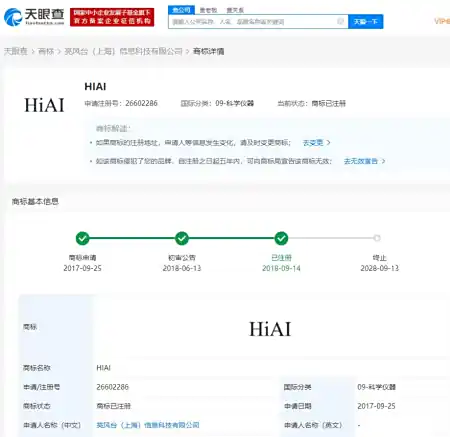Viewport: 450px width, 437px height.
Task: Go to 天眼查 breadcrumb home link
Action: click(x=16, y=51)
